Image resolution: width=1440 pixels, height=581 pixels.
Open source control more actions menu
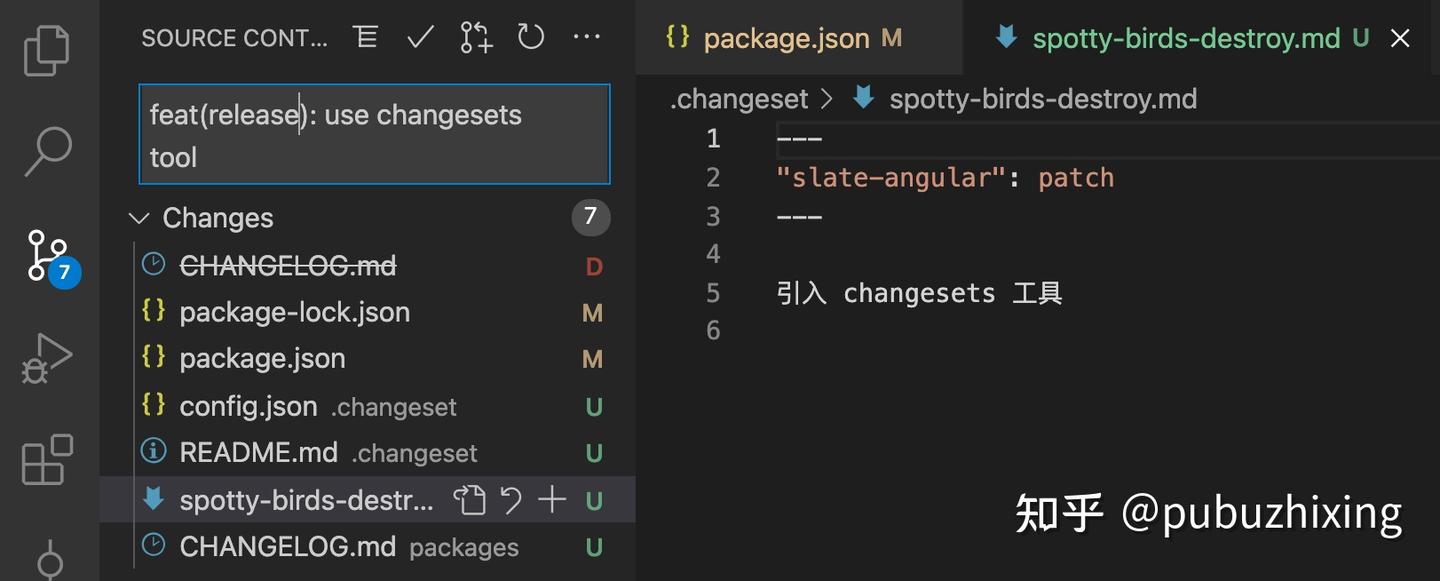(586, 38)
